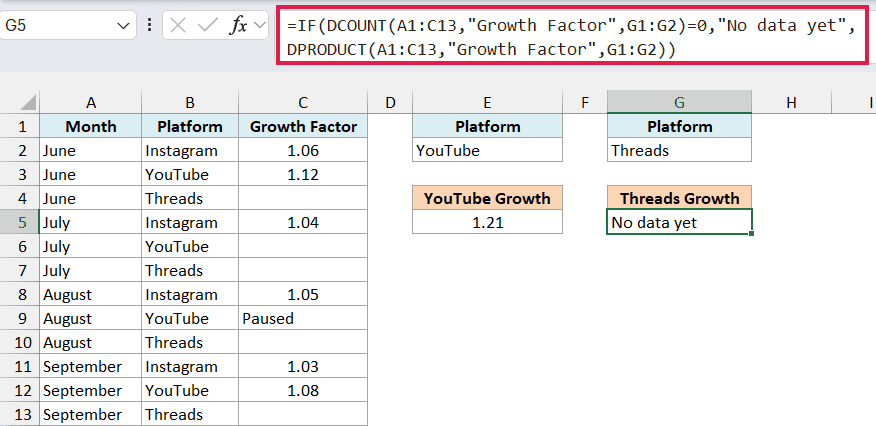Select column C header
This screenshot has width=876, height=426.
[303, 102]
